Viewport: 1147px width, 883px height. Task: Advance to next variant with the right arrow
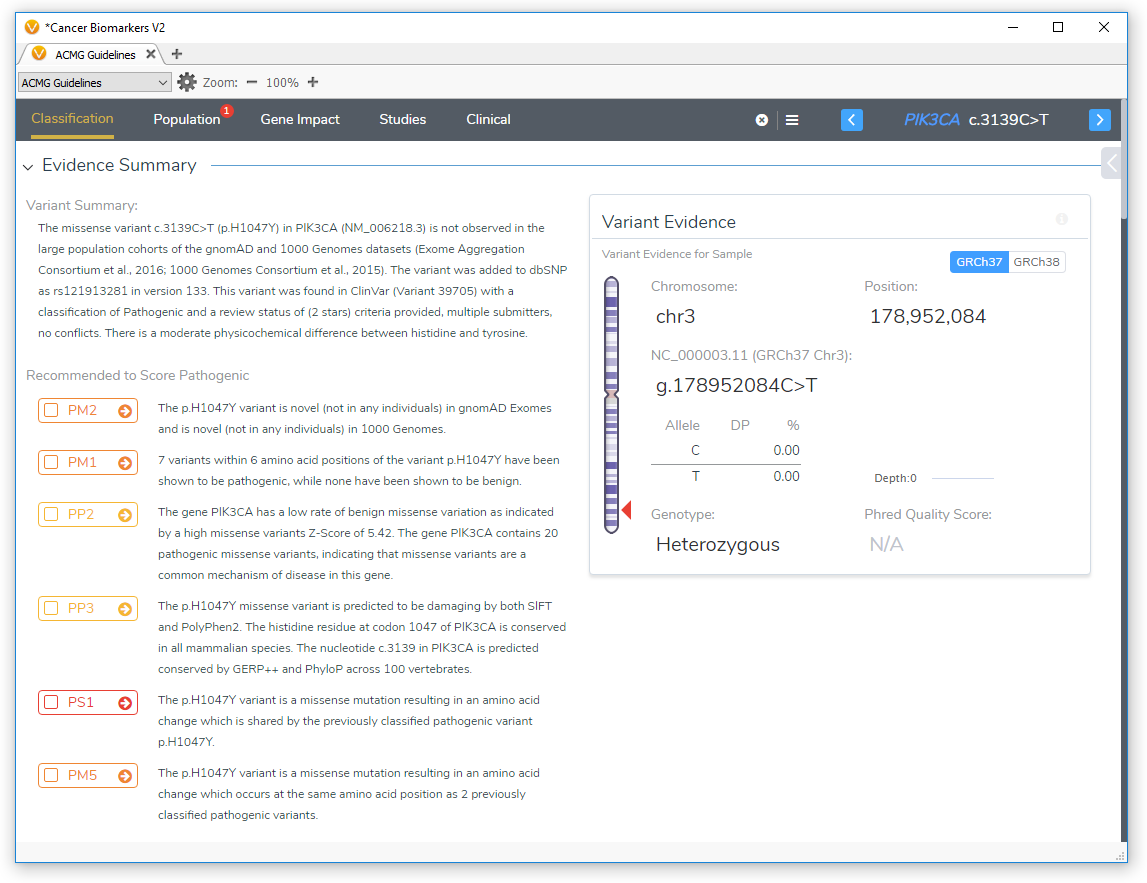click(1099, 119)
